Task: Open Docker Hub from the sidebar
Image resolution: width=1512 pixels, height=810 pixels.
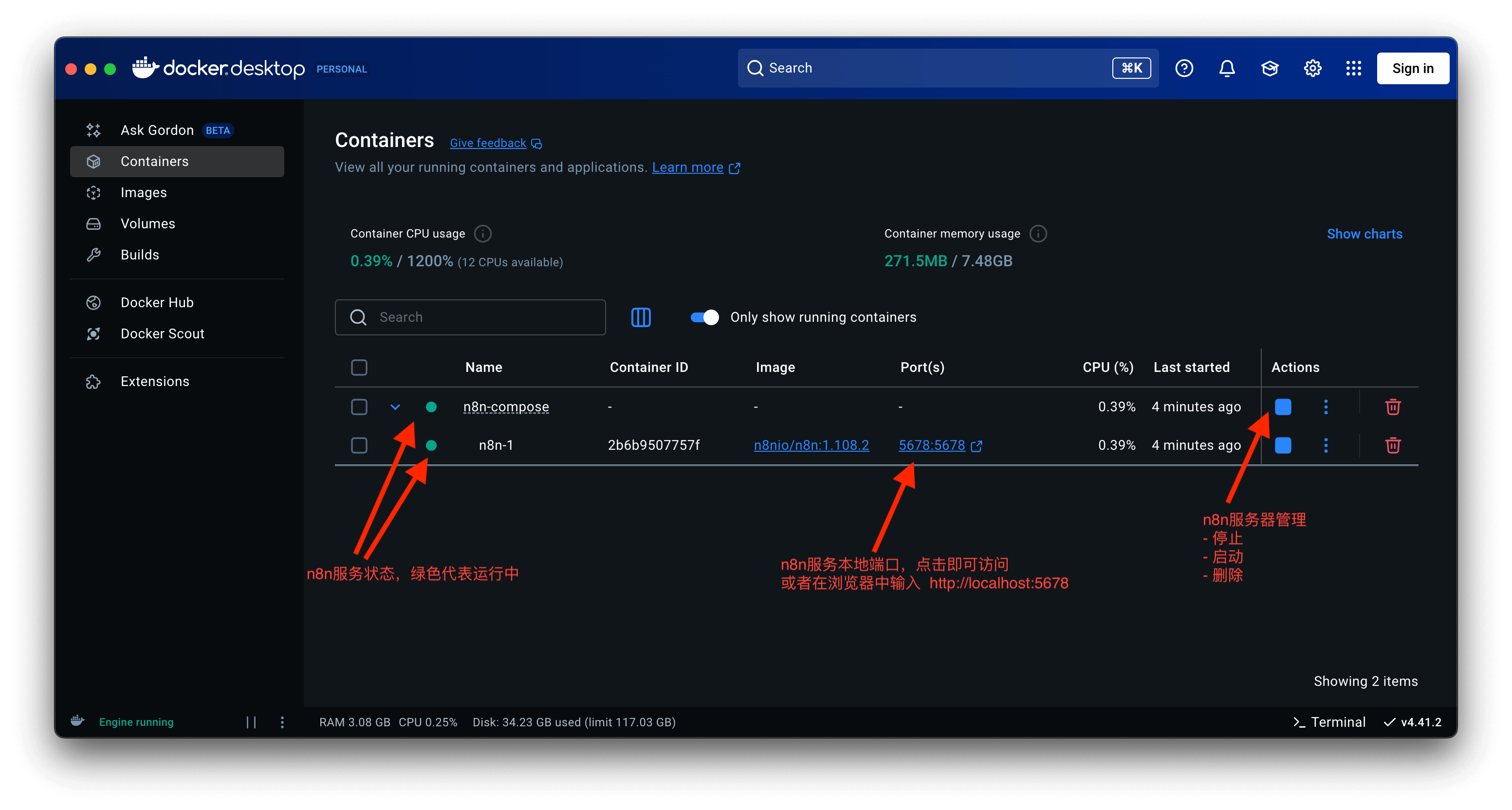Action: (x=157, y=302)
